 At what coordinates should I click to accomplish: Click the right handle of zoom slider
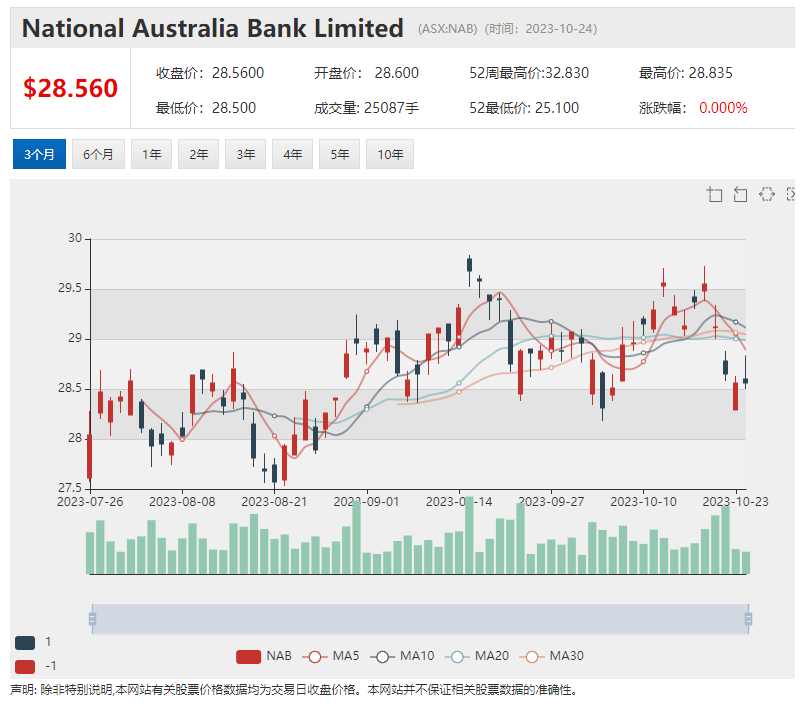747,619
